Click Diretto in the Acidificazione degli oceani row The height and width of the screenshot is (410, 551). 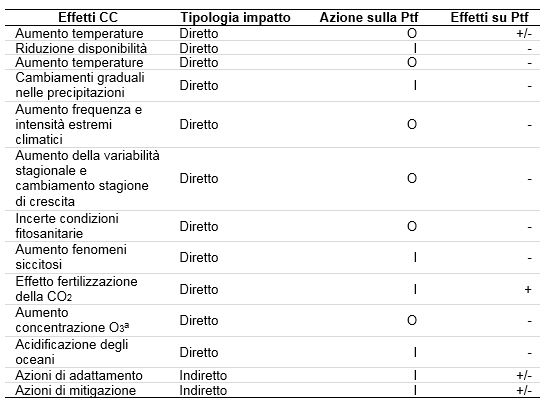199,352
